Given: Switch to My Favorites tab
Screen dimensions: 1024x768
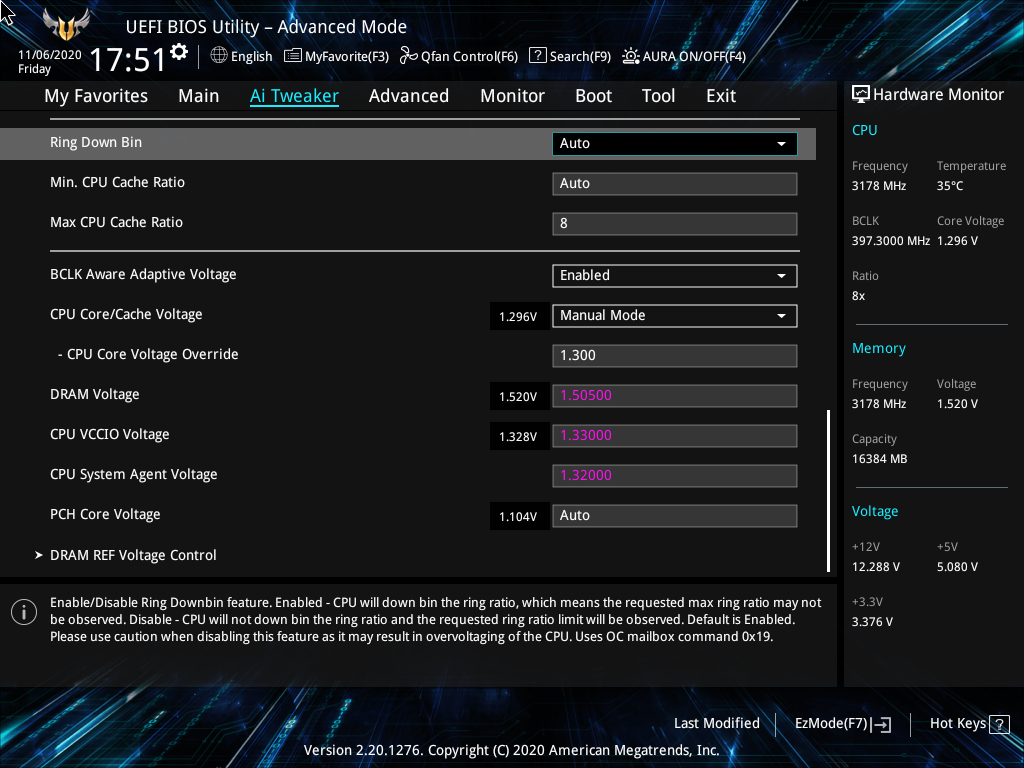Looking at the screenshot, I should coord(96,96).
